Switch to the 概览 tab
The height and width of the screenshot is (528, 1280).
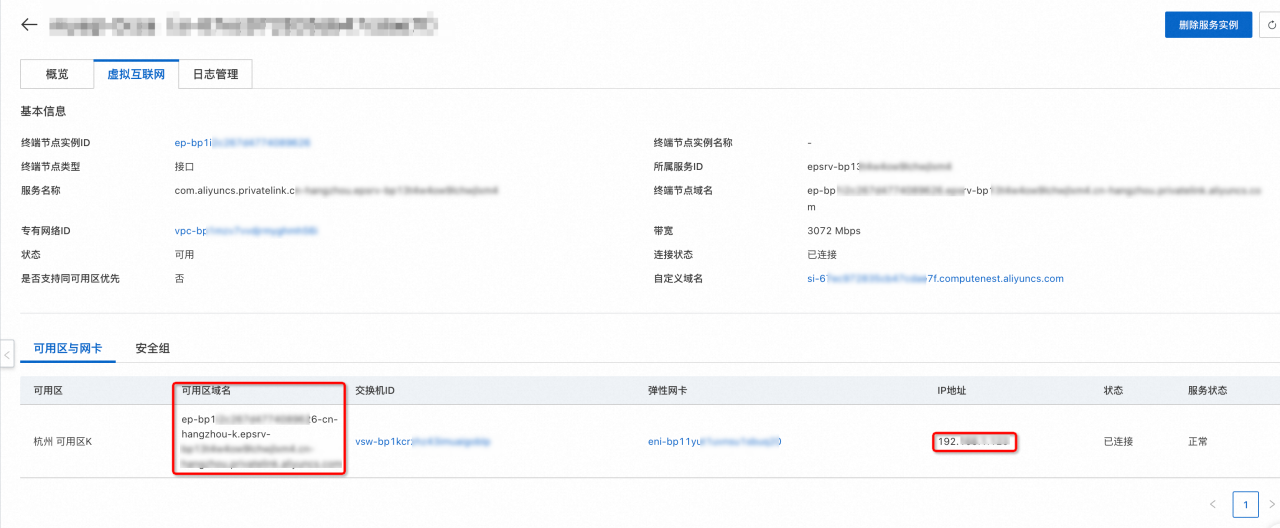tap(57, 74)
